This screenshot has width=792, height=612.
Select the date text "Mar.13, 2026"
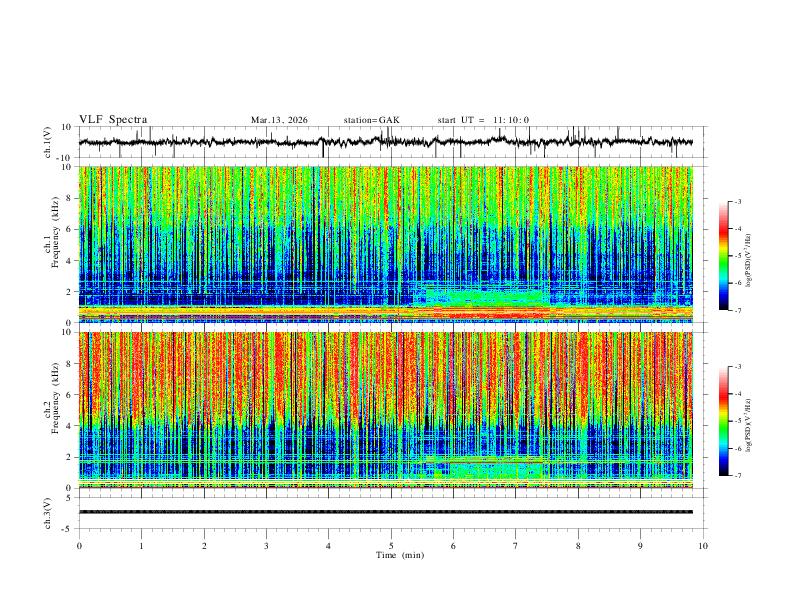point(279,120)
